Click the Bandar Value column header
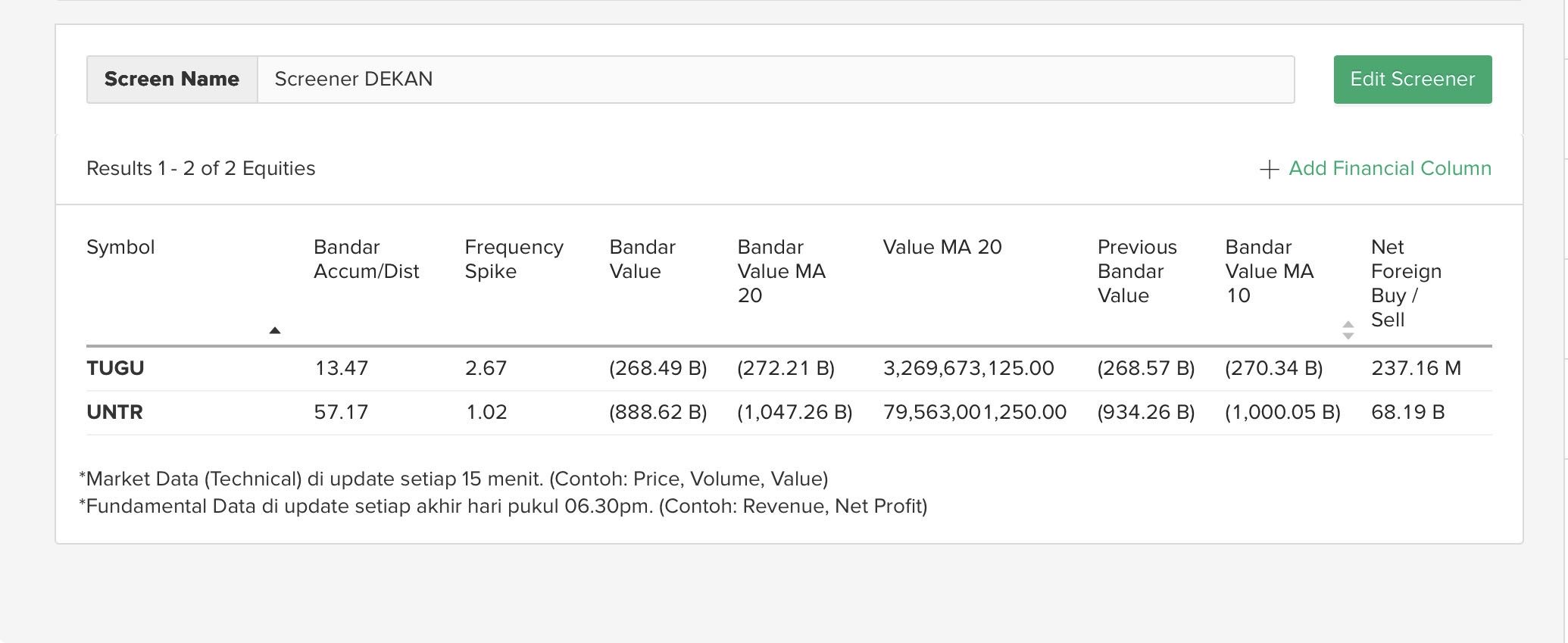Viewport: 1568px width, 643px height. [x=642, y=259]
